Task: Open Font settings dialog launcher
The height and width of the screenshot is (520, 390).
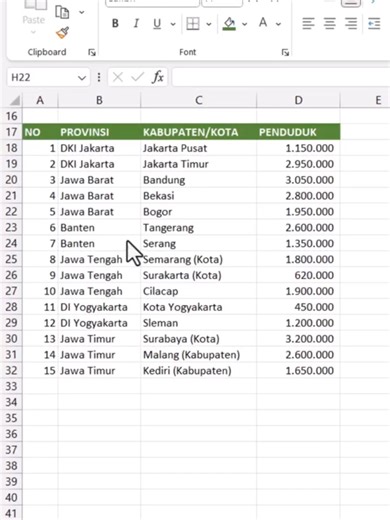Action: point(285,52)
